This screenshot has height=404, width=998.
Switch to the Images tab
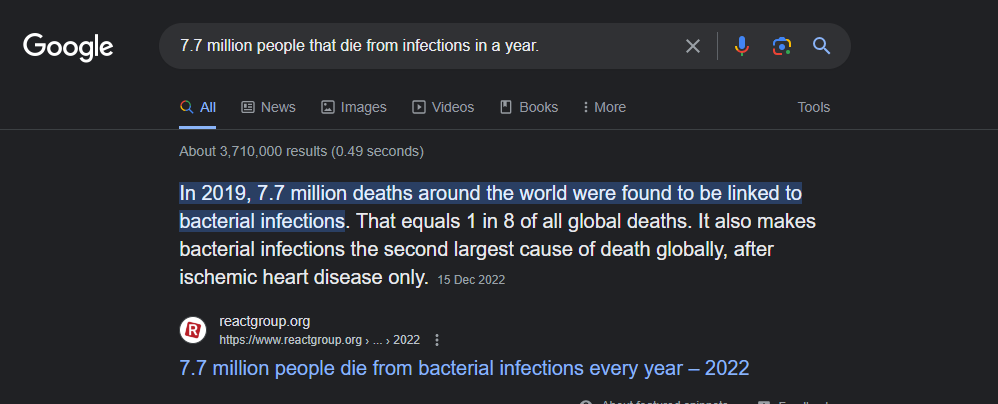point(353,107)
